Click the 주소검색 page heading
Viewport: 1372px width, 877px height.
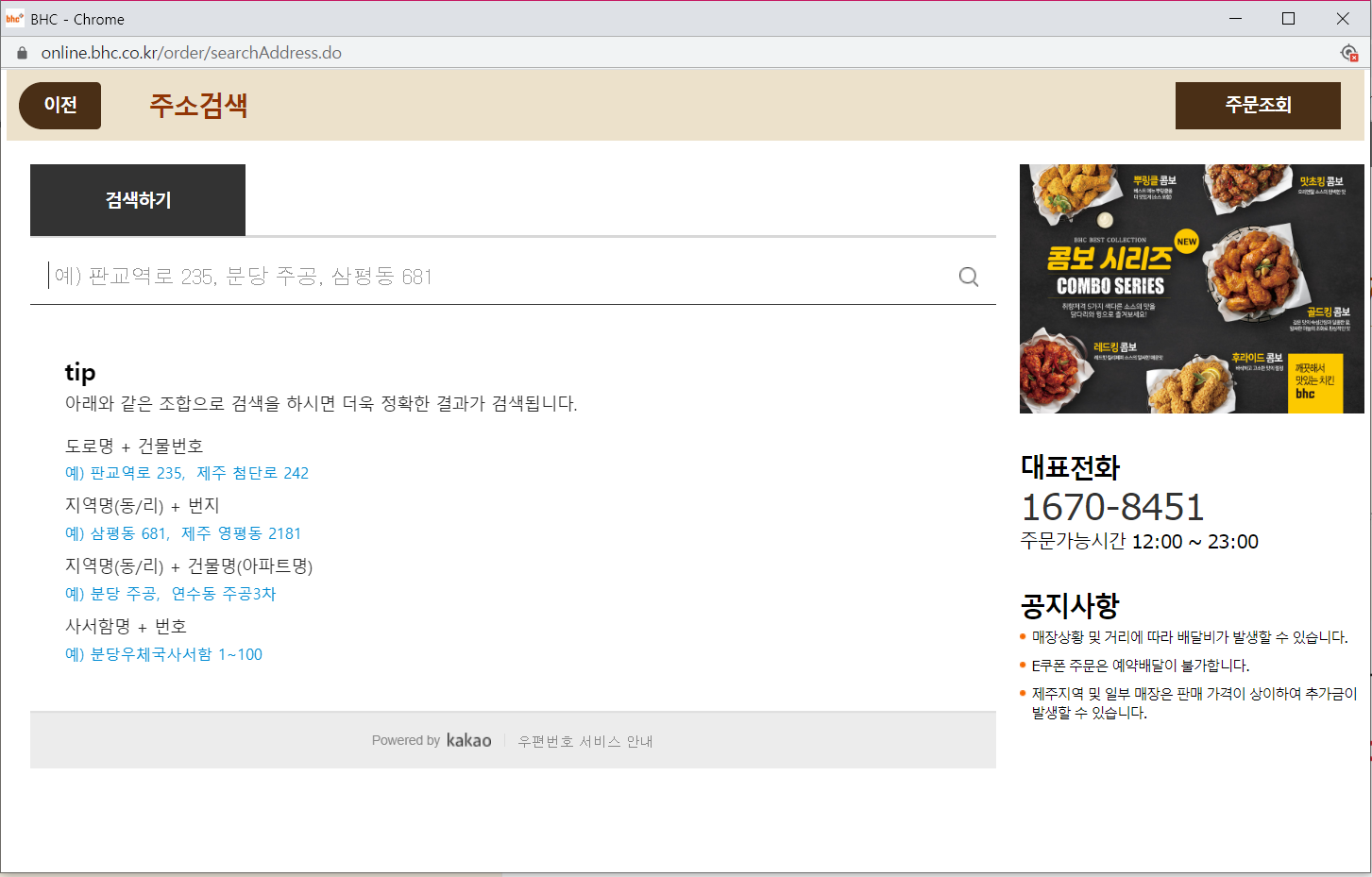click(198, 105)
